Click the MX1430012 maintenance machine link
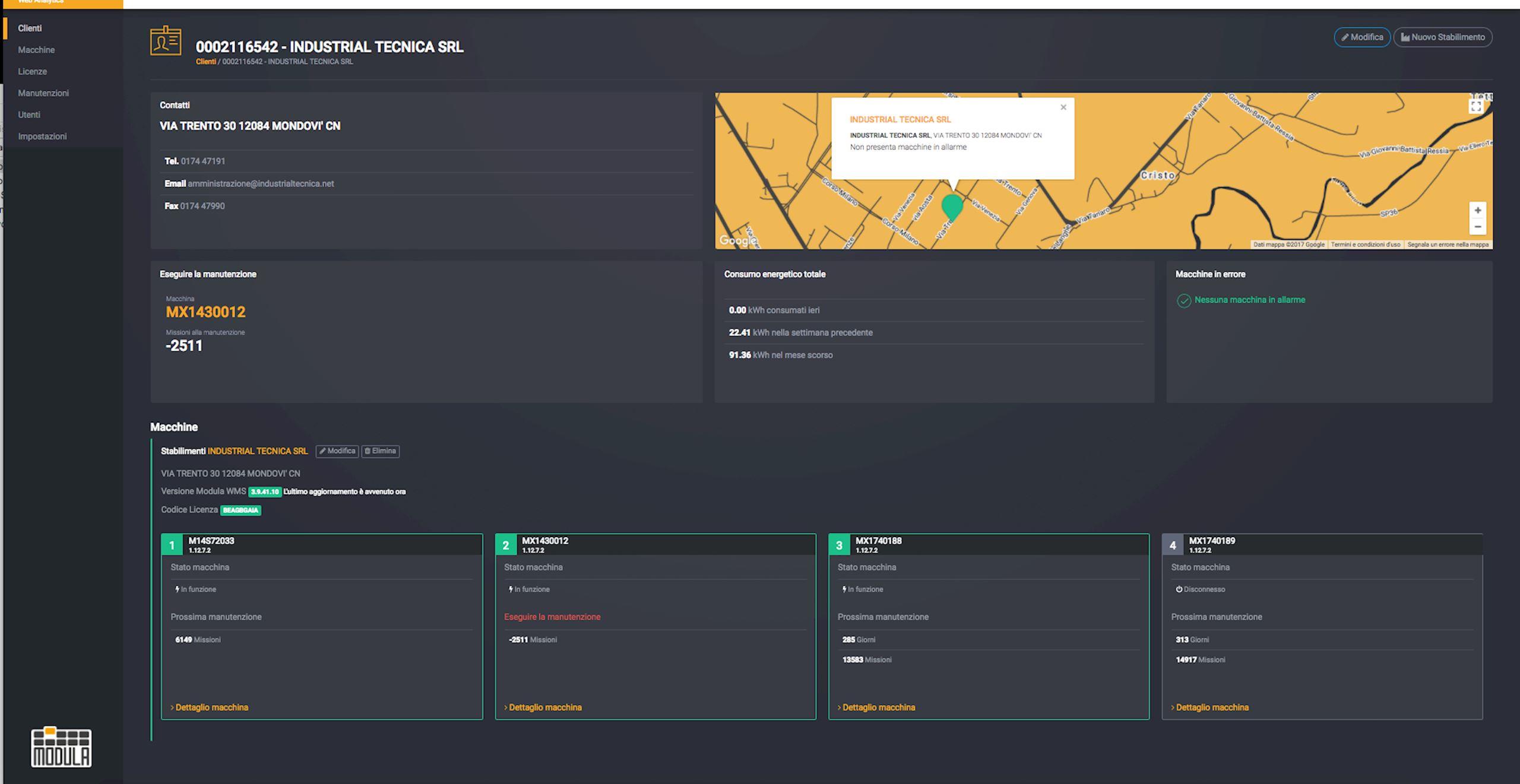Viewport: 1520px width, 784px height. click(205, 312)
